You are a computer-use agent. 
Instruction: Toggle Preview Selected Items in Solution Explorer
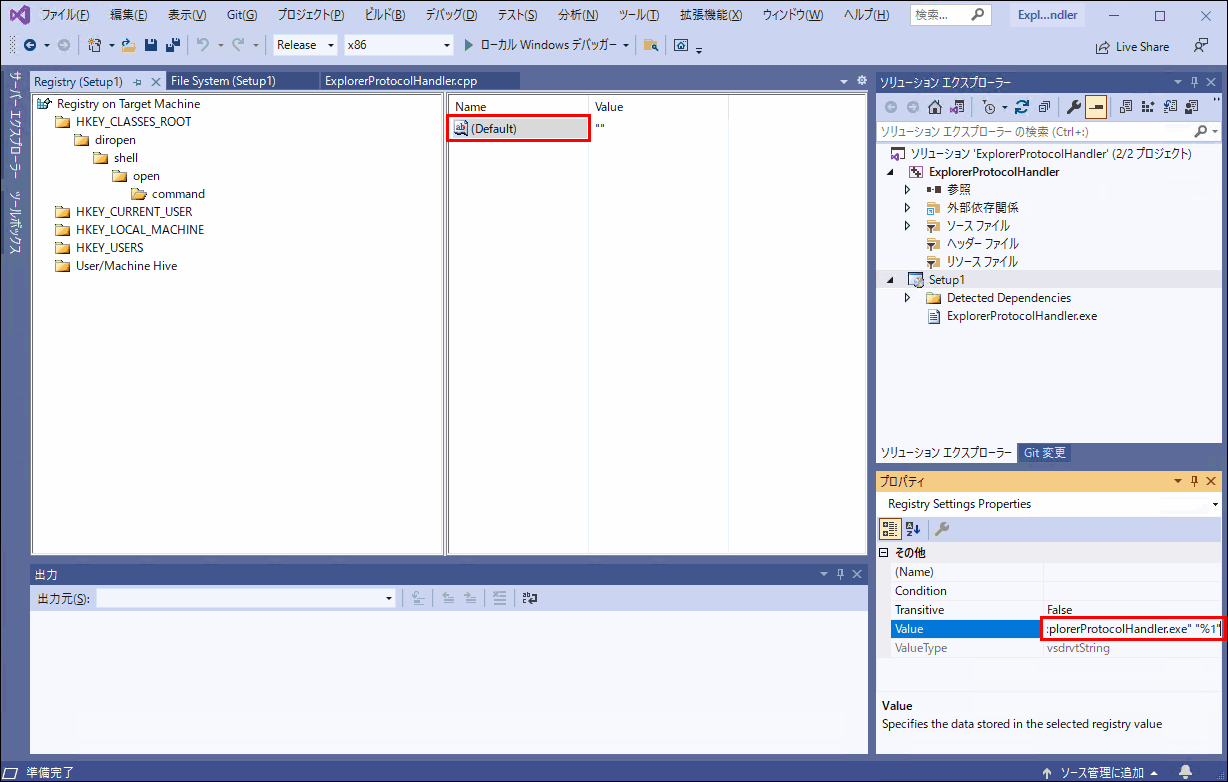[1096, 107]
